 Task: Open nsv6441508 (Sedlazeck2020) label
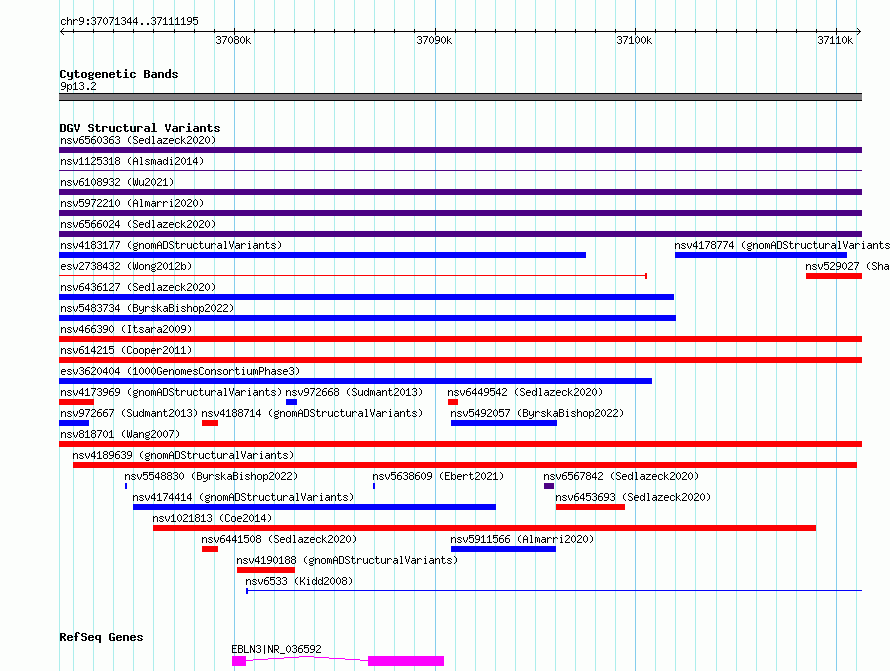pyautogui.click(x=279, y=539)
